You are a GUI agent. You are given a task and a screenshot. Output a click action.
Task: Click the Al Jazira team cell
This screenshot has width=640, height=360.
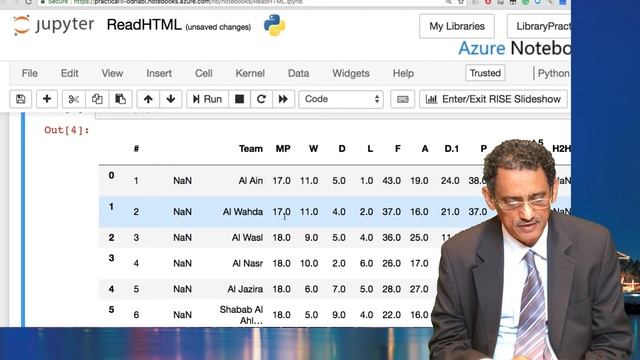tap(245, 289)
